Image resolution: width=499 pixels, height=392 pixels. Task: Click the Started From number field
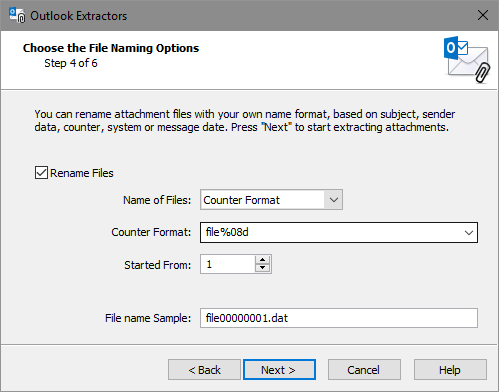click(228, 264)
